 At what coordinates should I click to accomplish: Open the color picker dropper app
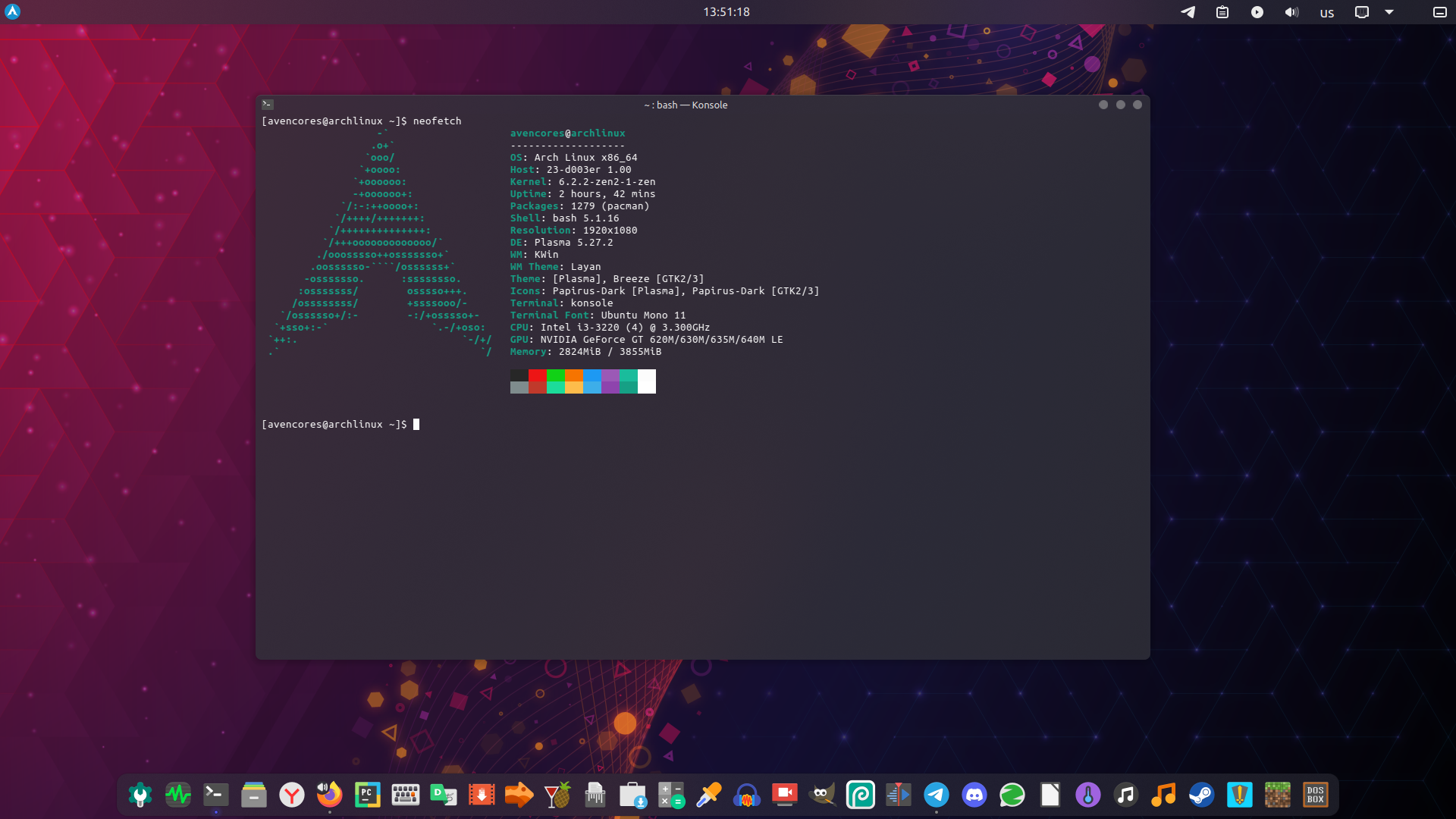coord(708,795)
